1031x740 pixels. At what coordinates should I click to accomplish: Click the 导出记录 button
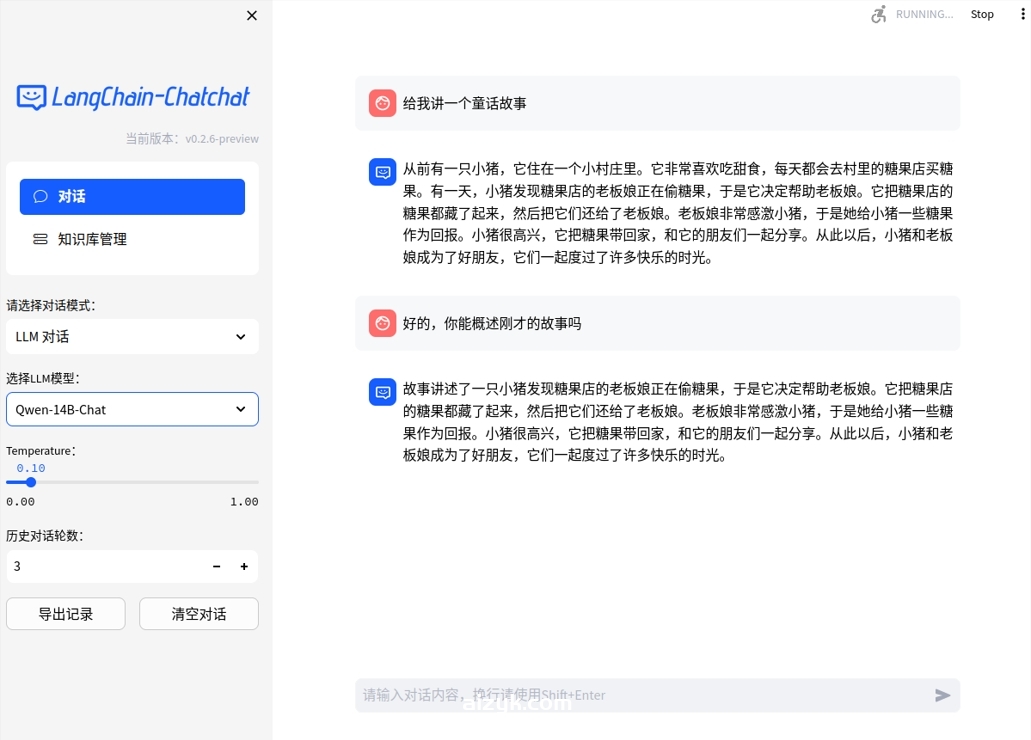point(65,613)
